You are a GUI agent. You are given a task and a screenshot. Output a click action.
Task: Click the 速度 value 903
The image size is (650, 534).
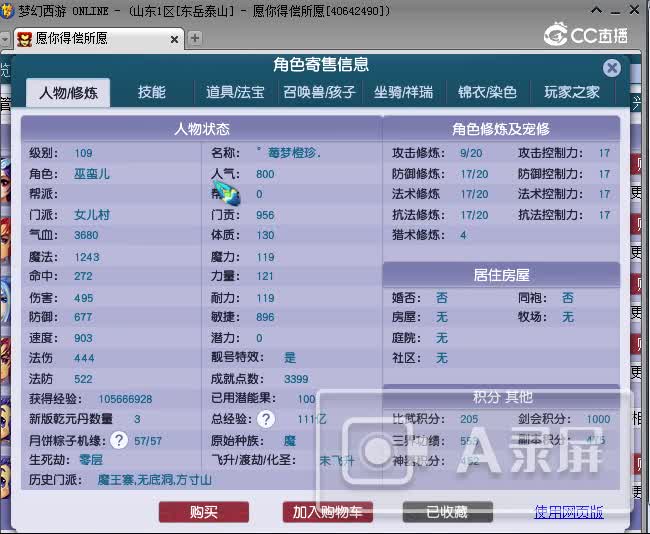tap(83, 338)
